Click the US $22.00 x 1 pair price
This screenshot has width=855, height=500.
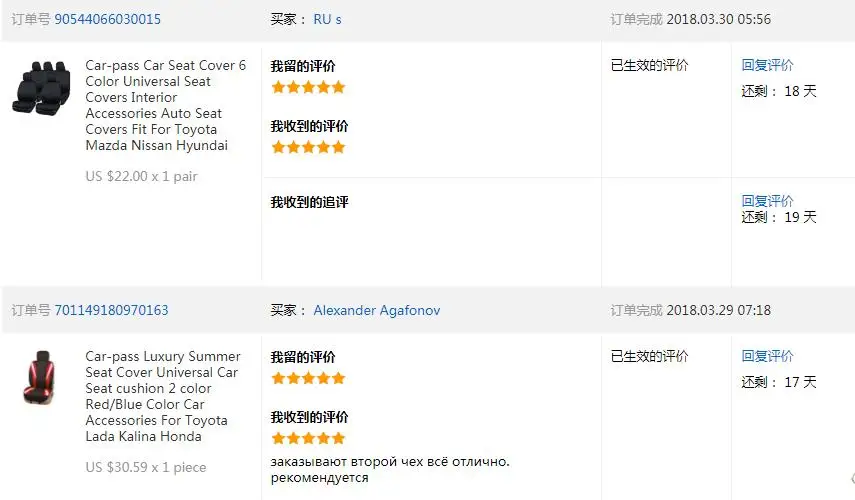pos(141,177)
